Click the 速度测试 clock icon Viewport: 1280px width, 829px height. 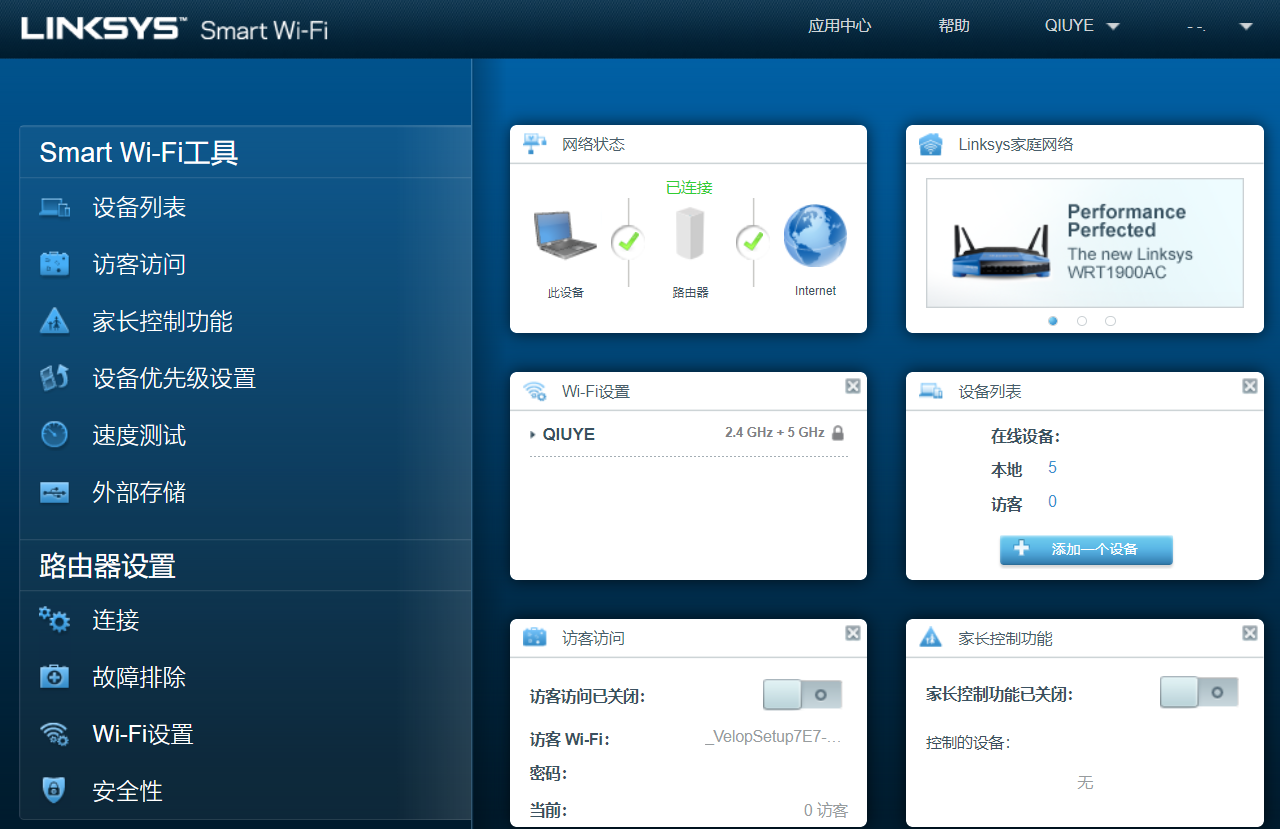[54, 435]
